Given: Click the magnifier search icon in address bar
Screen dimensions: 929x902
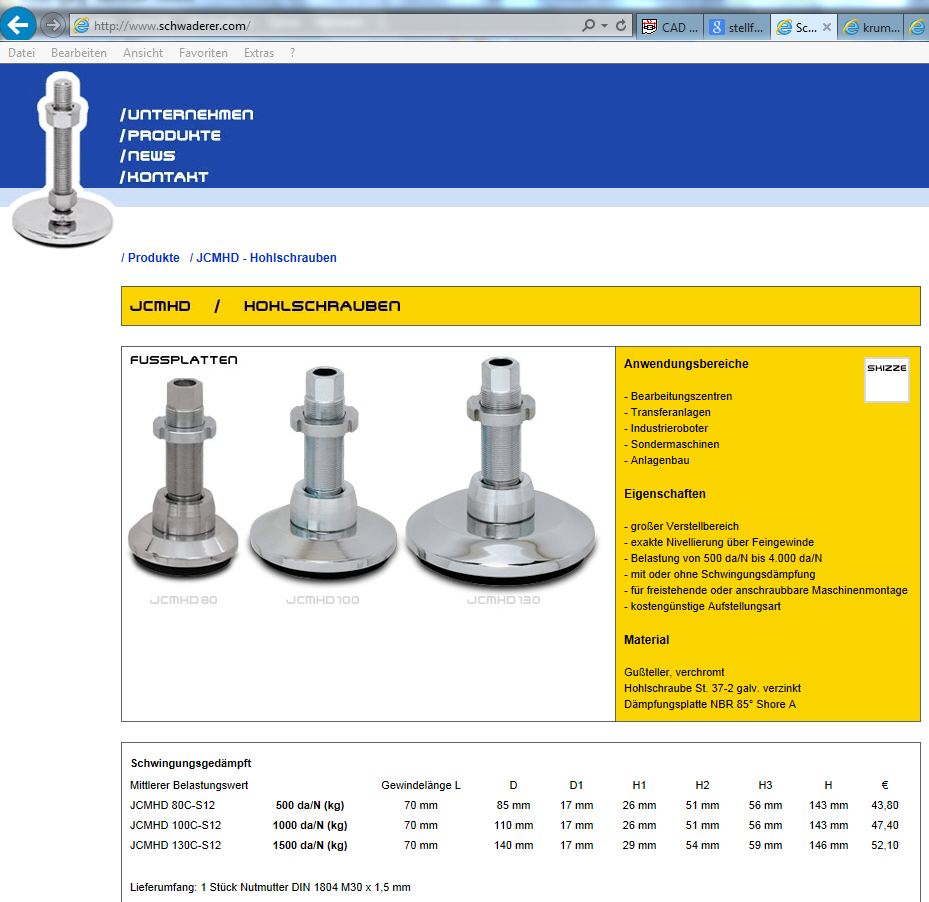Looking at the screenshot, I should (x=588, y=25).
